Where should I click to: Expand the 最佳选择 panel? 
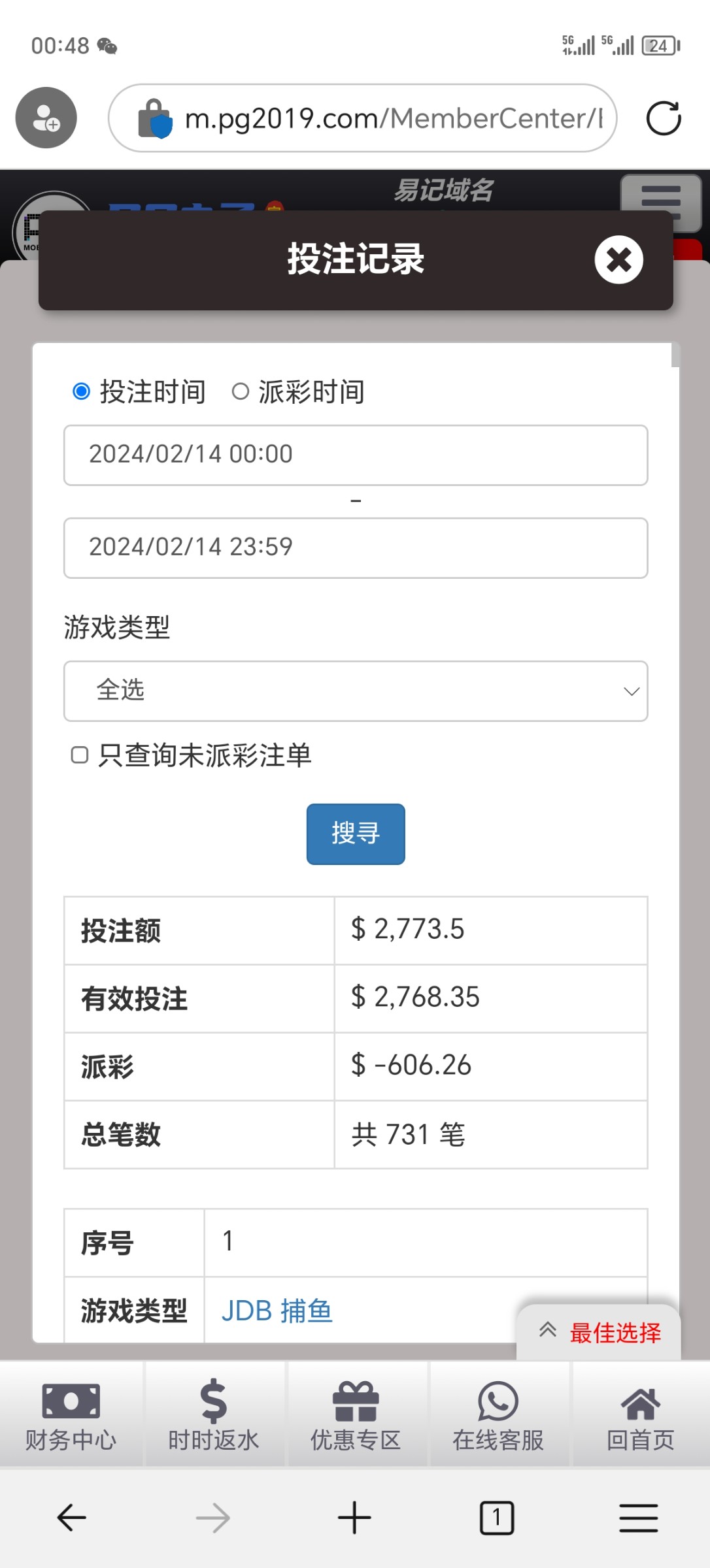[x=599, y=1332]
